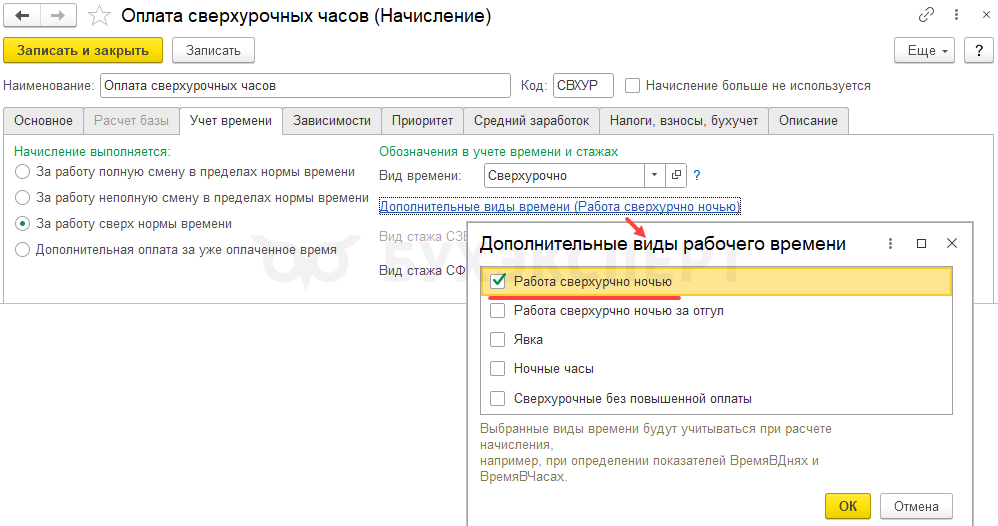Click blue question mark hint near Вид времени

(x=697, y=175)
